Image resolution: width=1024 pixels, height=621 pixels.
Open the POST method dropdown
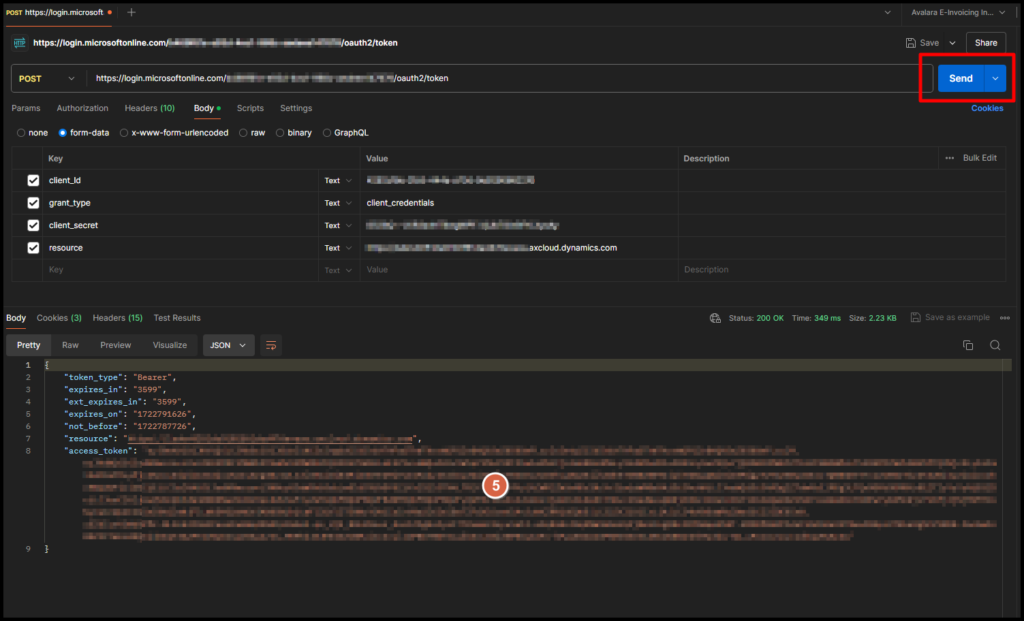point(45,78)
